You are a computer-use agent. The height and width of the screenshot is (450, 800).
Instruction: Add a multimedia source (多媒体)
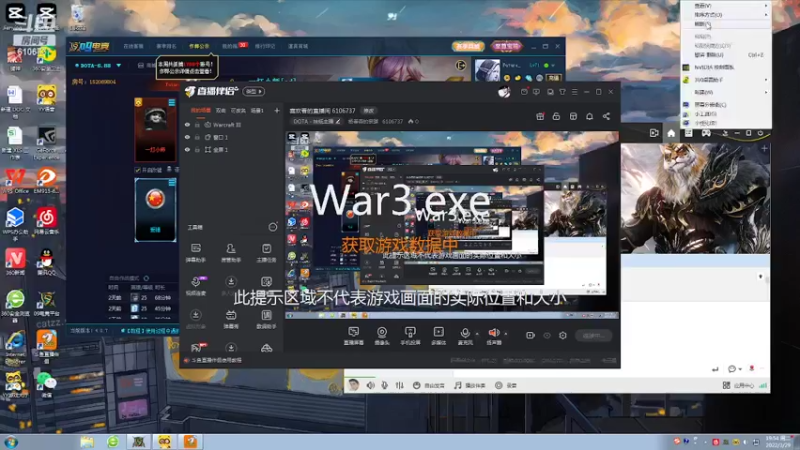pos(438,336)
